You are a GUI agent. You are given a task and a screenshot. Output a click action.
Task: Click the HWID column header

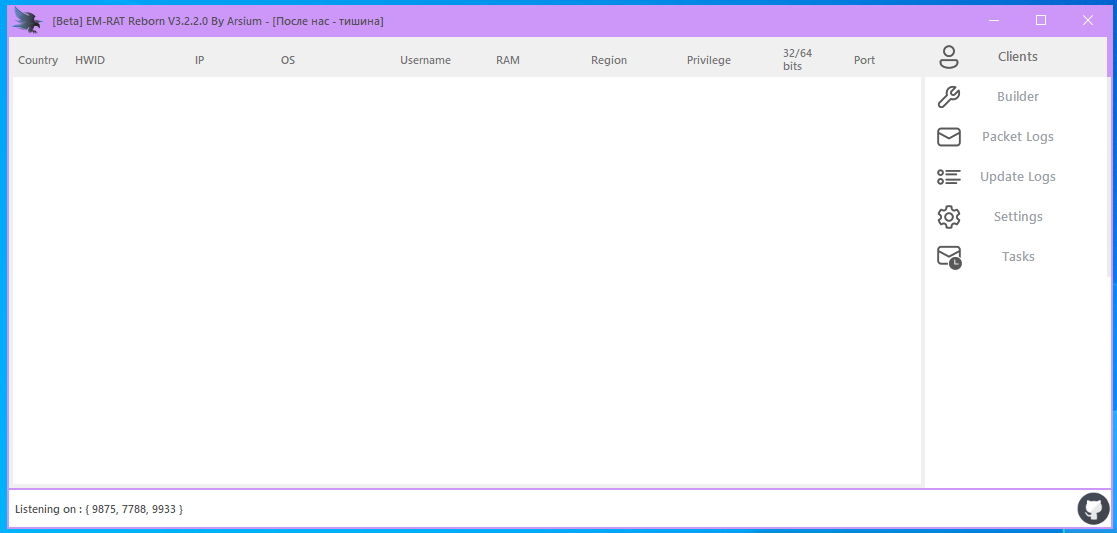90,60
